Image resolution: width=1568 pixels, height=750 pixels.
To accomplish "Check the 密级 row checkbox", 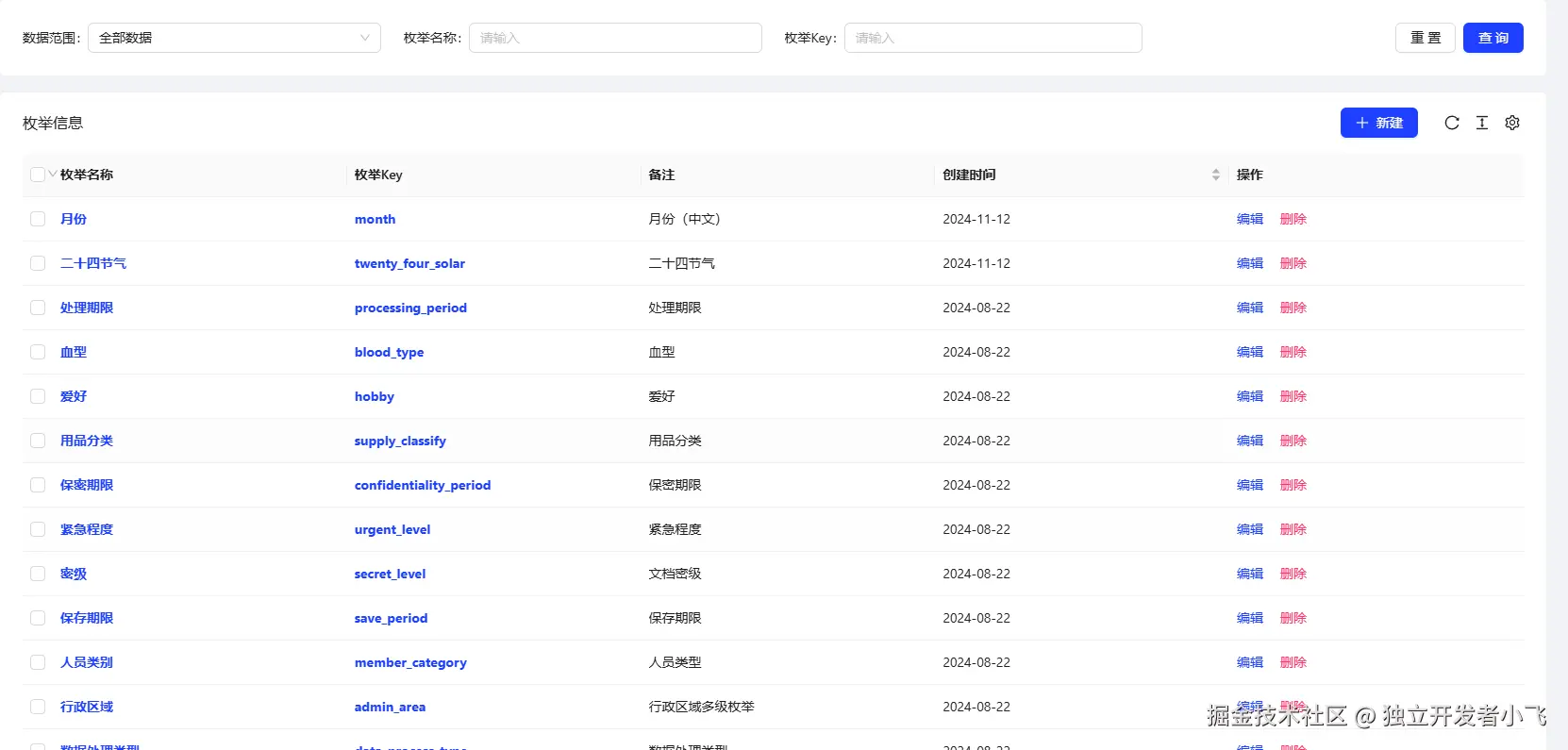I will point(38,574).
